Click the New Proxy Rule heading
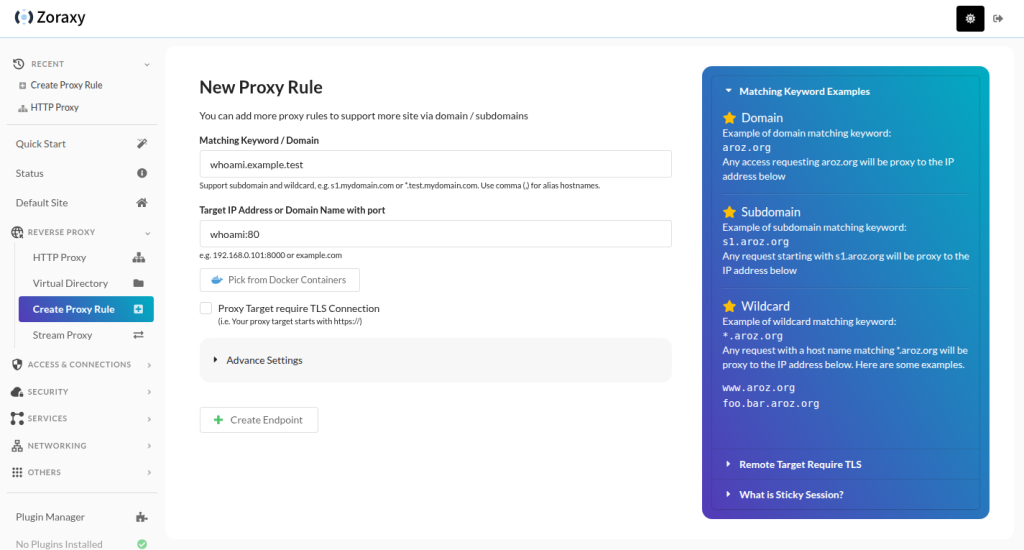Screen dimensions: 1024x550 pos(261,87)
